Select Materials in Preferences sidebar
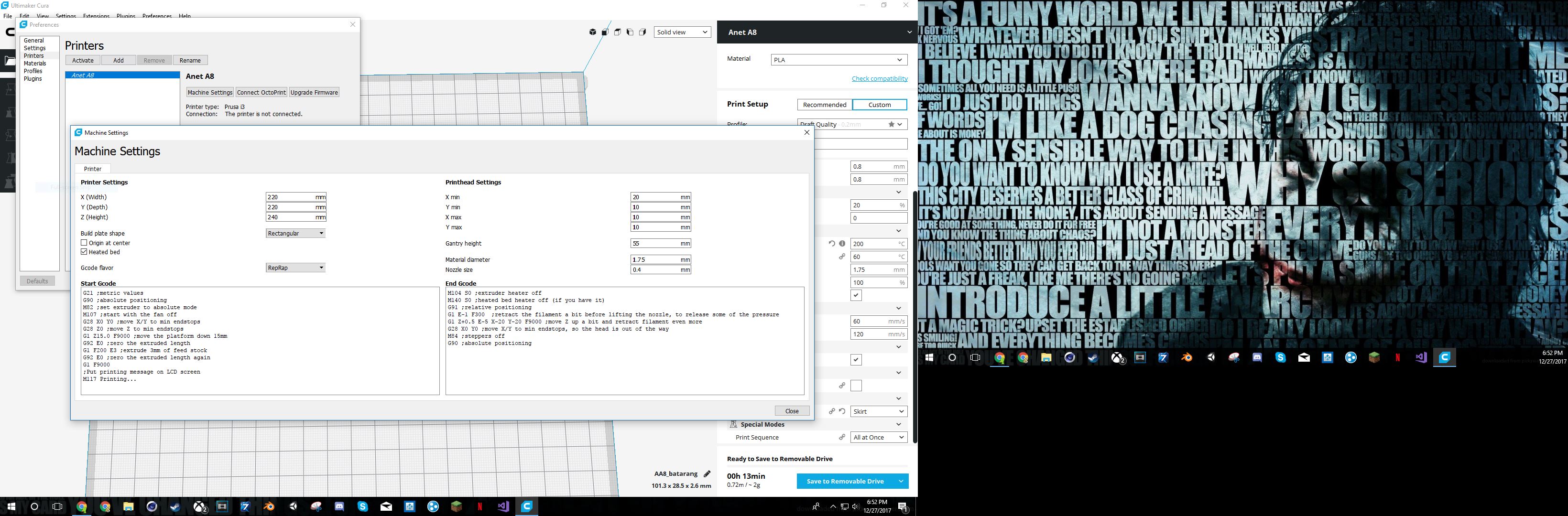 tap(35, 63)
